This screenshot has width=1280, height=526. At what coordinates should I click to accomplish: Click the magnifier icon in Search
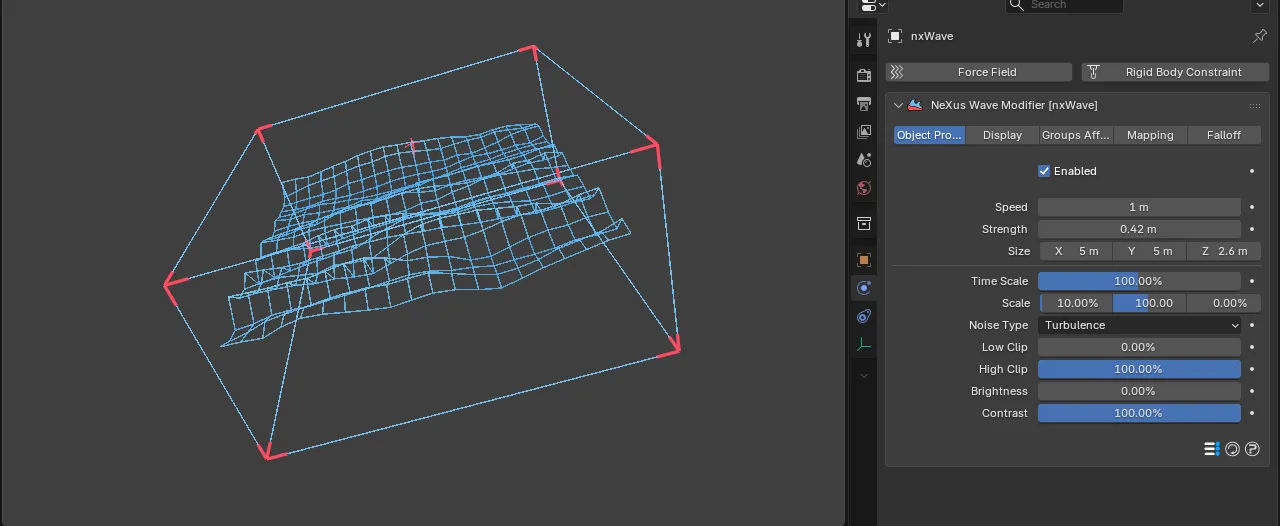click(1017, 5)
